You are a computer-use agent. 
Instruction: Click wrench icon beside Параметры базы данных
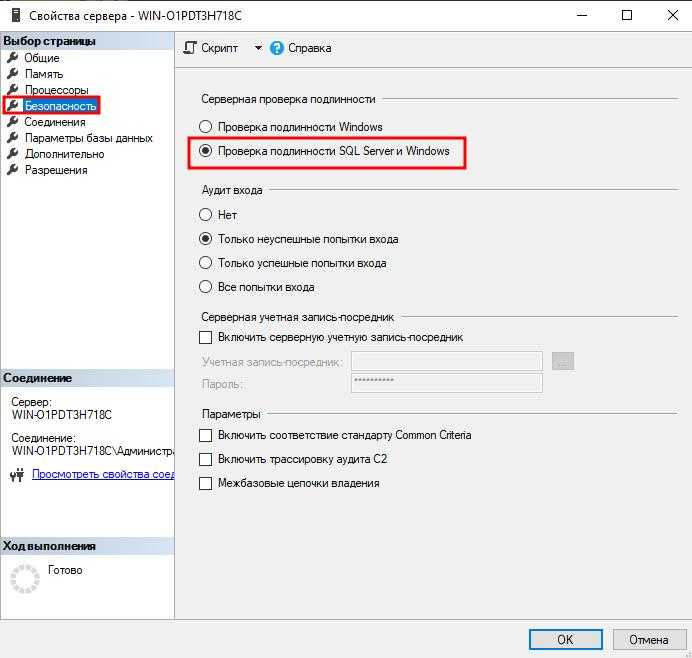pyautogui.click(x=13, y=138)
